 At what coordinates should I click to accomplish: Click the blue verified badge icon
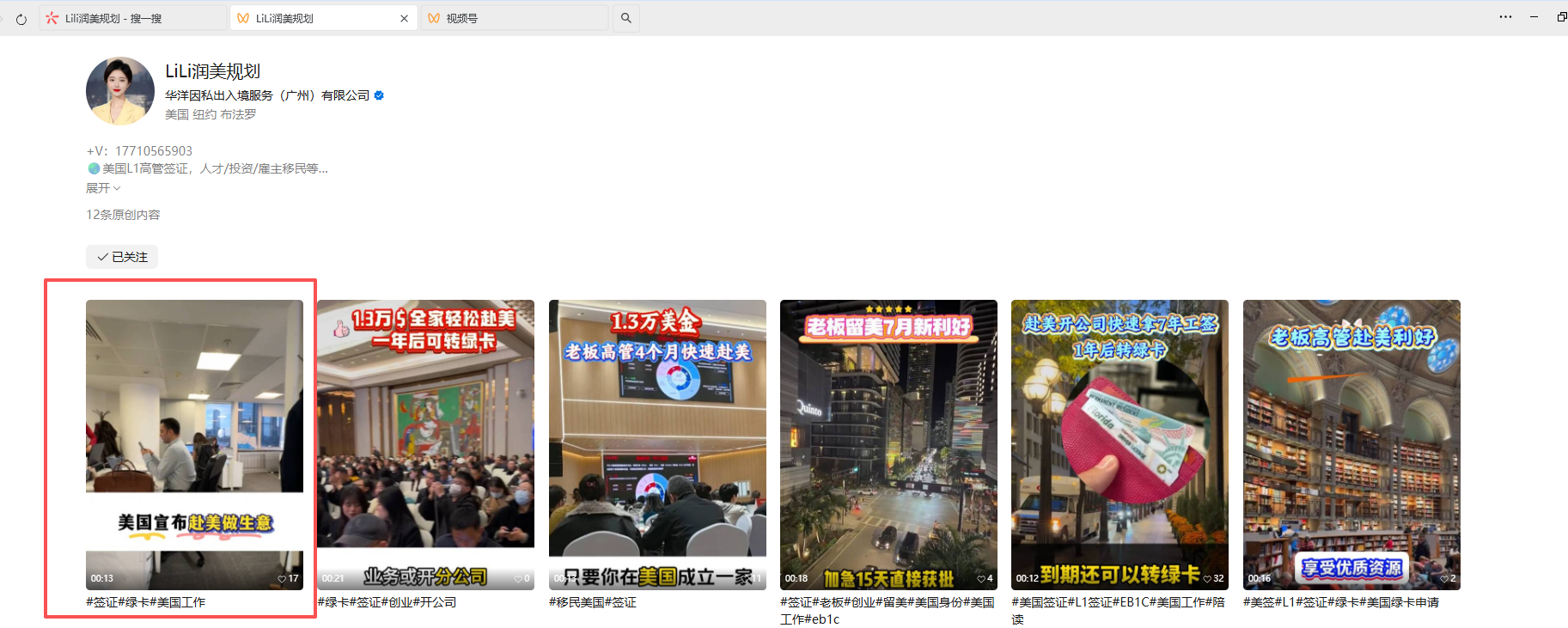point(379,95)
